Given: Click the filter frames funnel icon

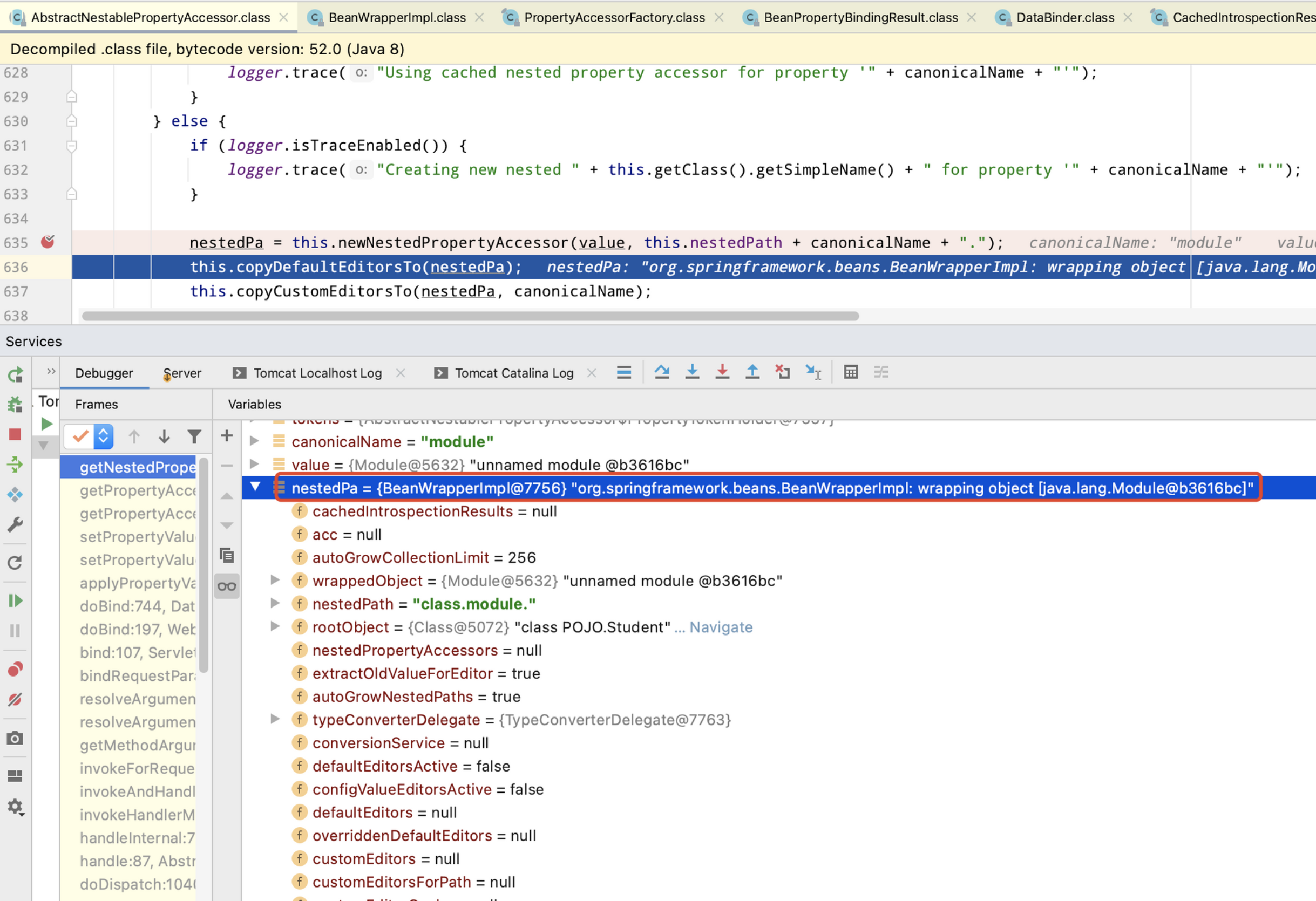Looking at the screenshot, I should [x=194, y=436].
